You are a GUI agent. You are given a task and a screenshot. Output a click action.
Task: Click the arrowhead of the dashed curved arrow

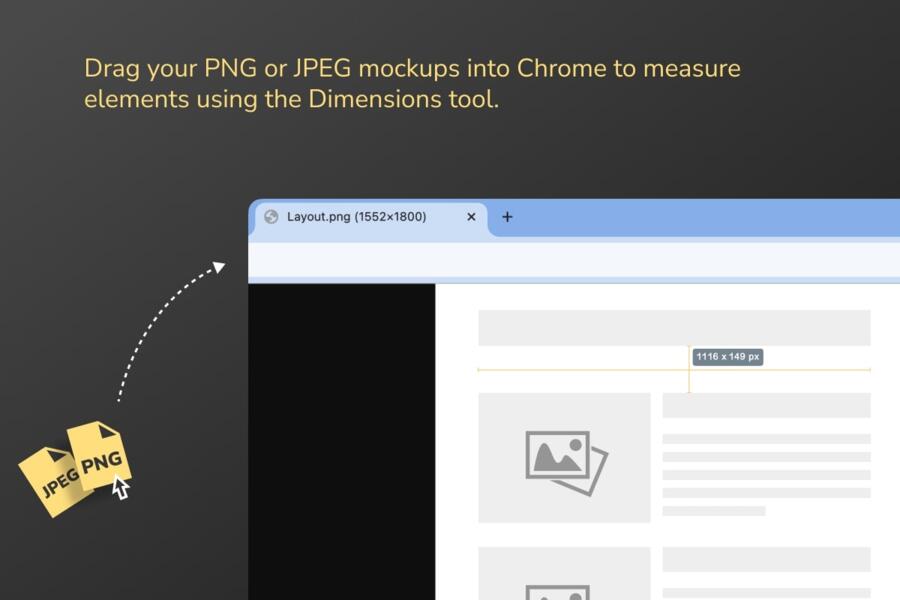pyautogui.click(x=217, y=266)
